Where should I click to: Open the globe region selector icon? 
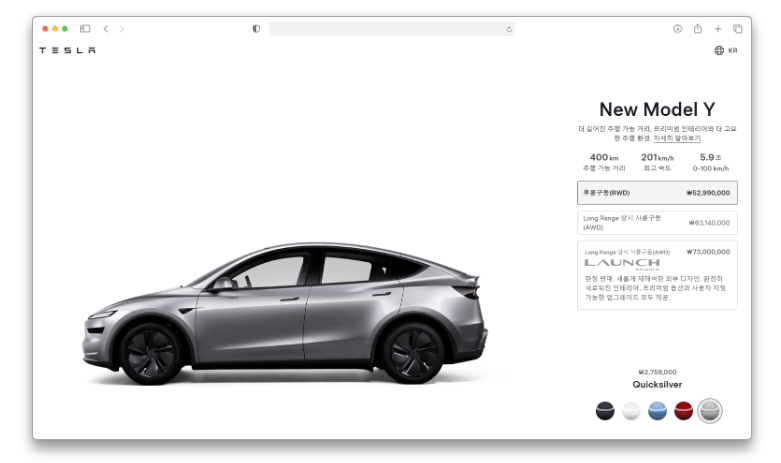pyautogui.click(x=719, y=50)
